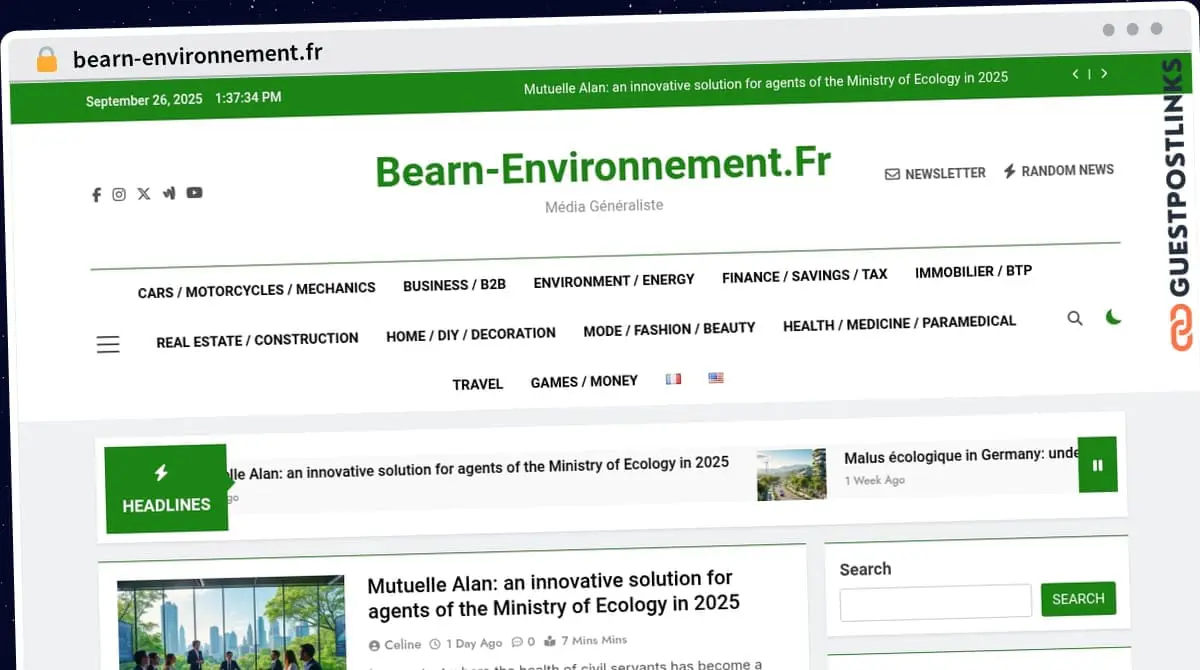The width and height of the screenshot is (1200, 670).
Task: Open Health / Medicine / Paramedical menu
Action: 899,323
